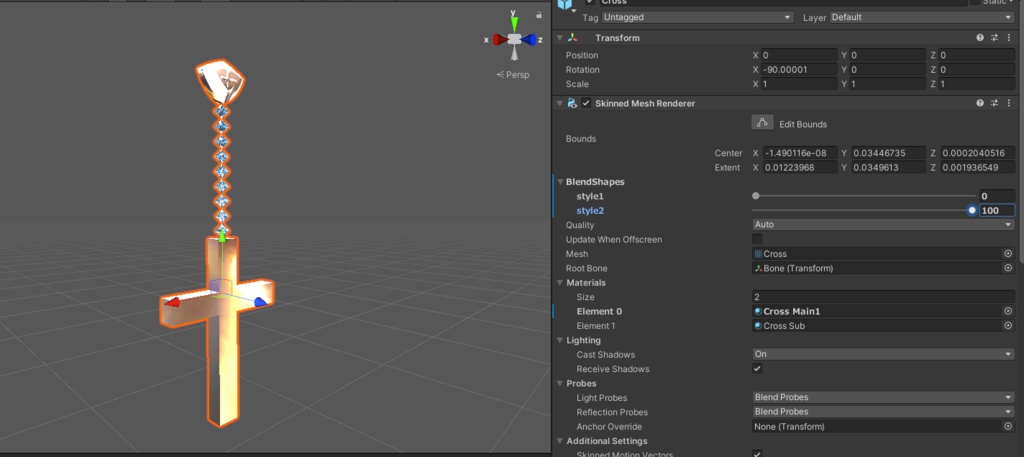1024x457 pixels.
Task: Open the Quality dropdown set to Auto
Action: (x=883, y=225)
